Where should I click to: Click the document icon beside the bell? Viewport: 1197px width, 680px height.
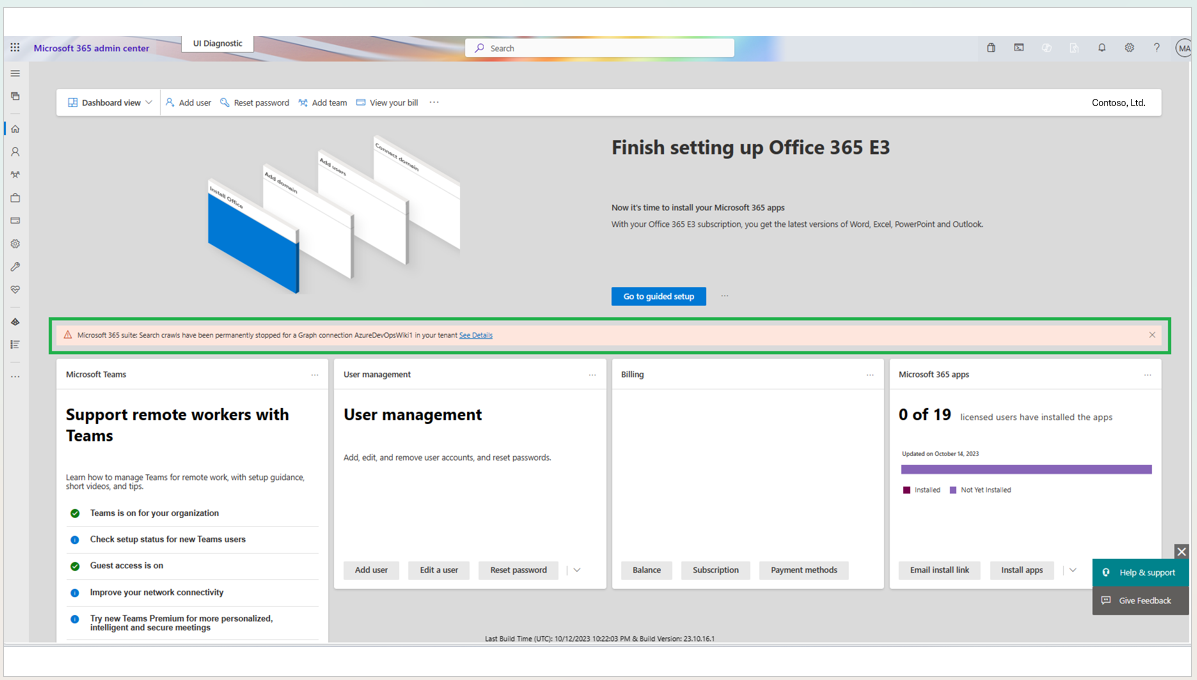click(x=1074, y=47)
